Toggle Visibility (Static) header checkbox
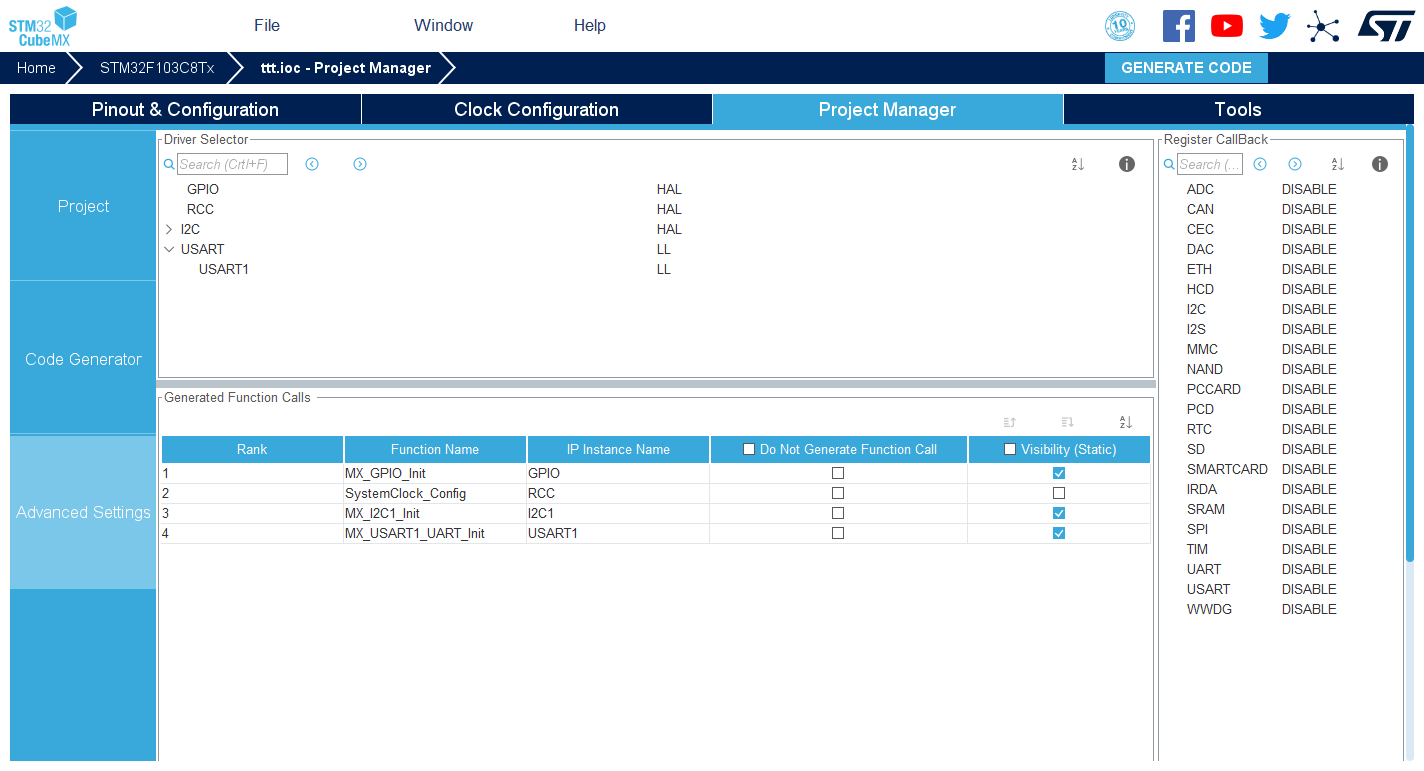1424x771 pixels. click(x=1010, y=449)
